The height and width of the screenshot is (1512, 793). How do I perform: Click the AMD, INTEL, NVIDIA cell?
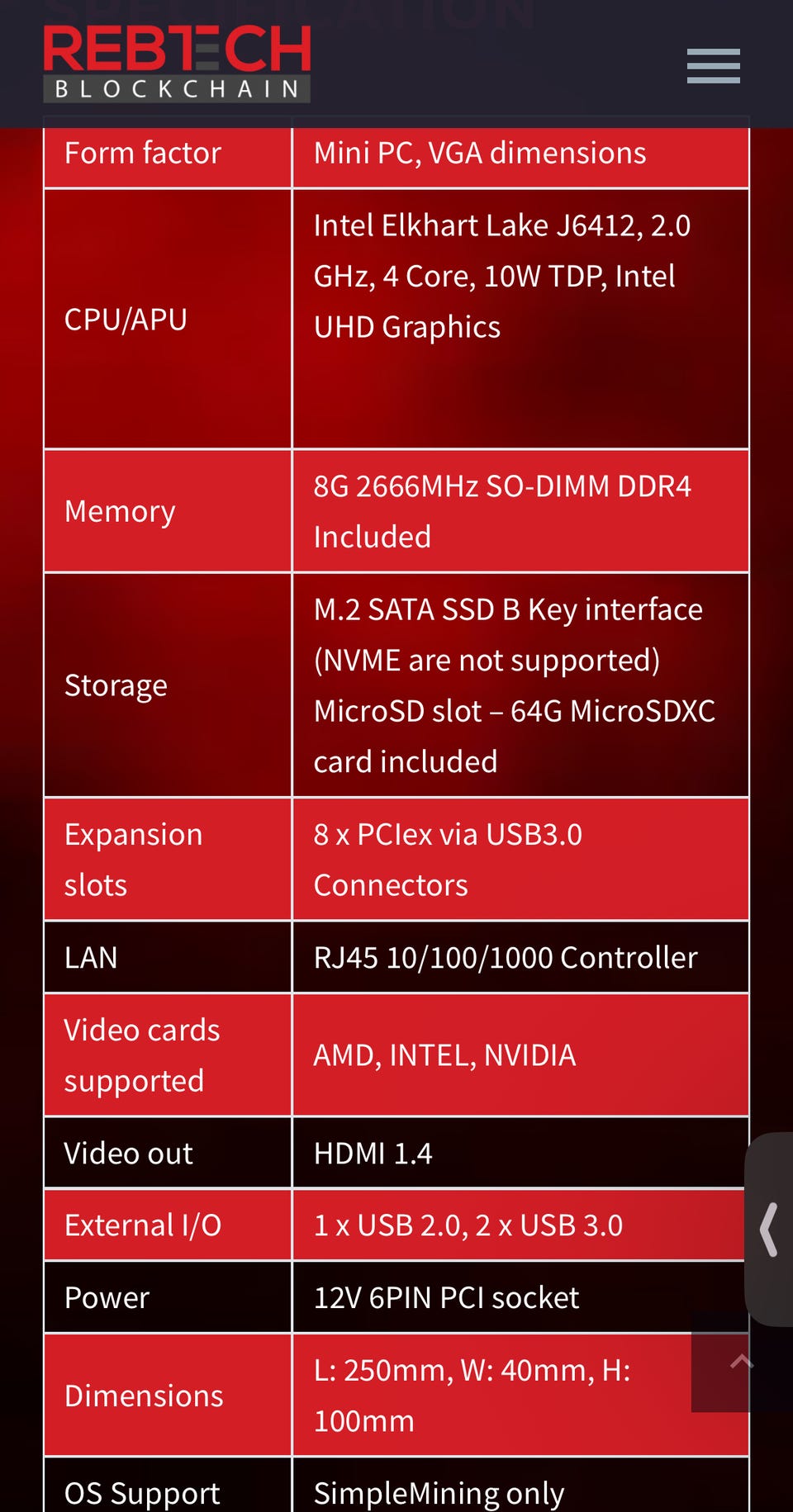coord(444,1055)
